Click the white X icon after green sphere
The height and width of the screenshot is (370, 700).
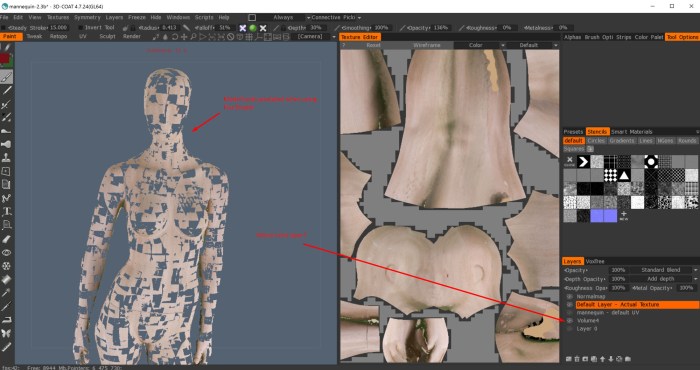click(263, 28)
